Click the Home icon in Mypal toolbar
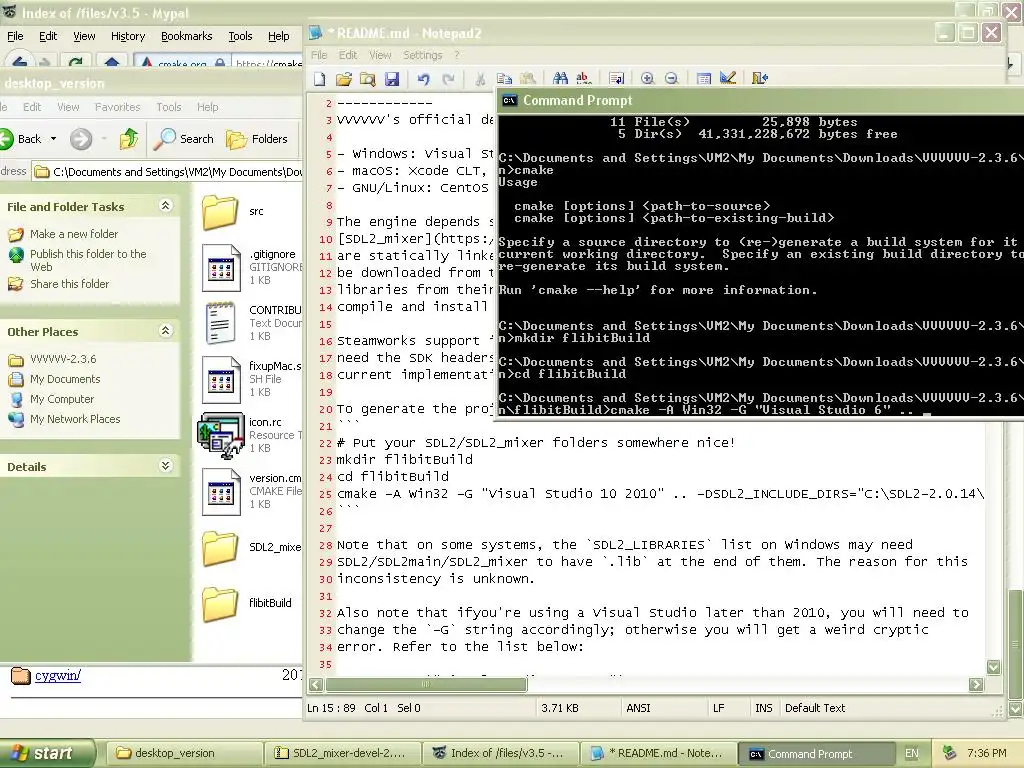 (x=112, y=63)
